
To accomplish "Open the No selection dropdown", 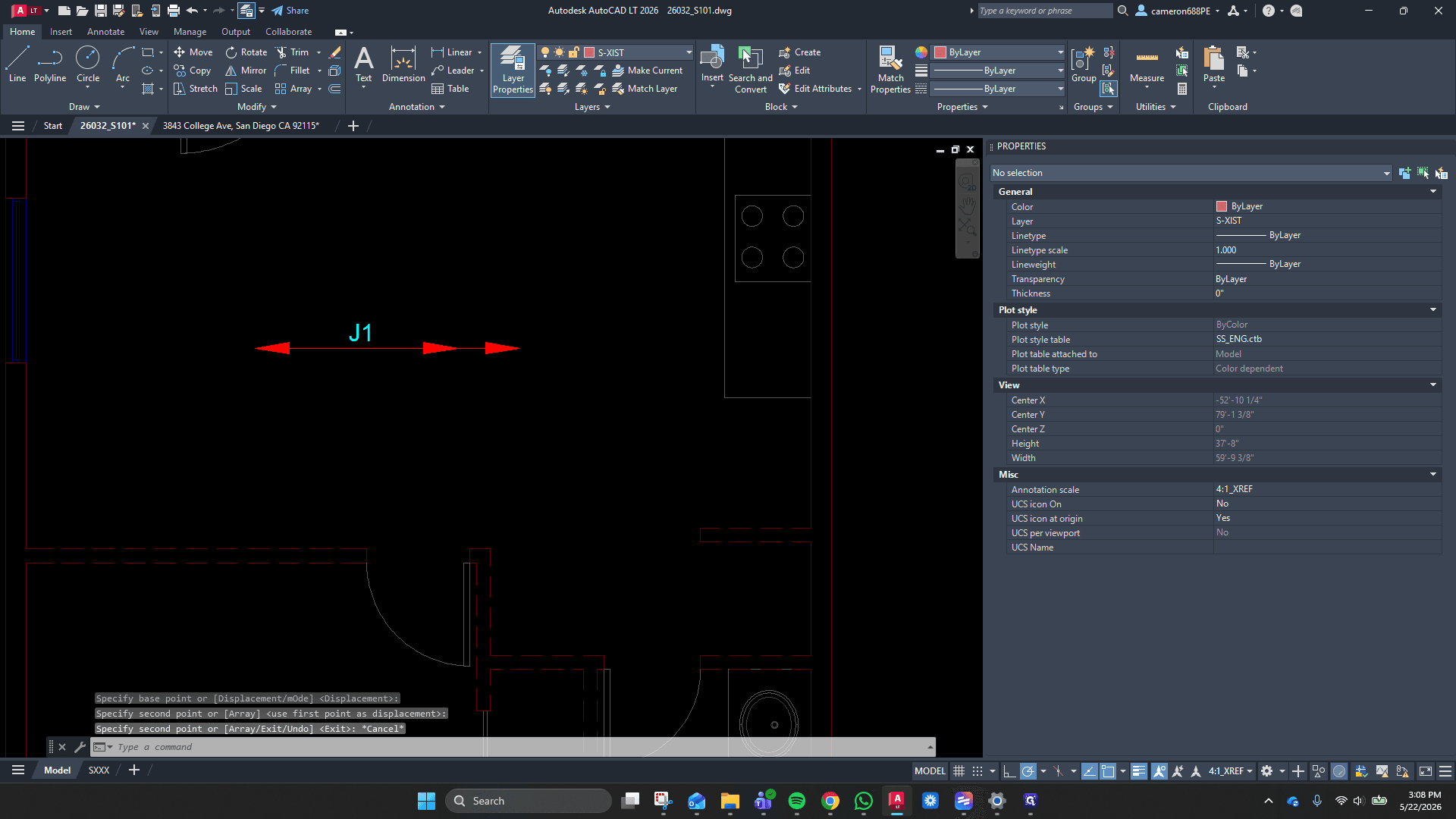I will point(1191,173).
